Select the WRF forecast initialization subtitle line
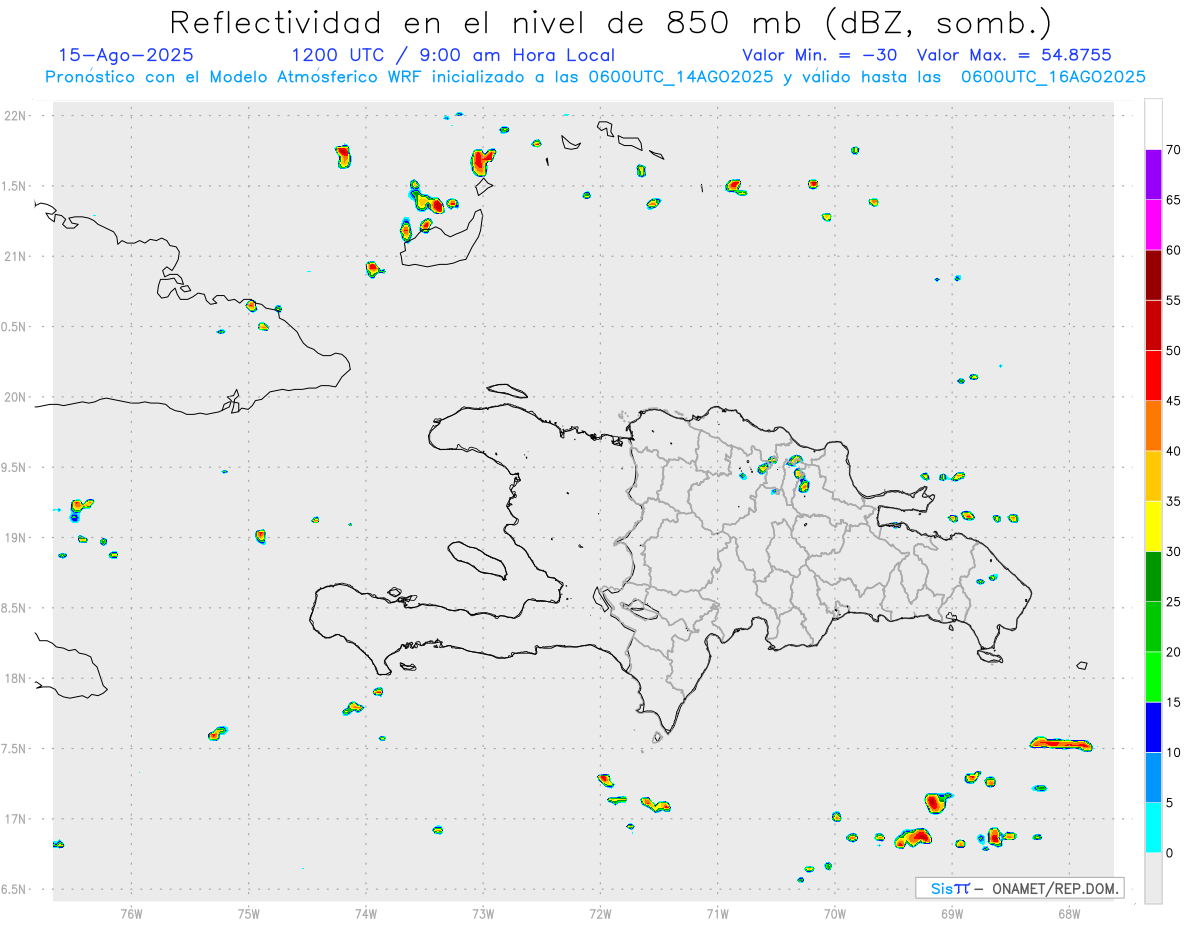The height and width of the screenshot is (927, 1200). (x=595, y=77)
